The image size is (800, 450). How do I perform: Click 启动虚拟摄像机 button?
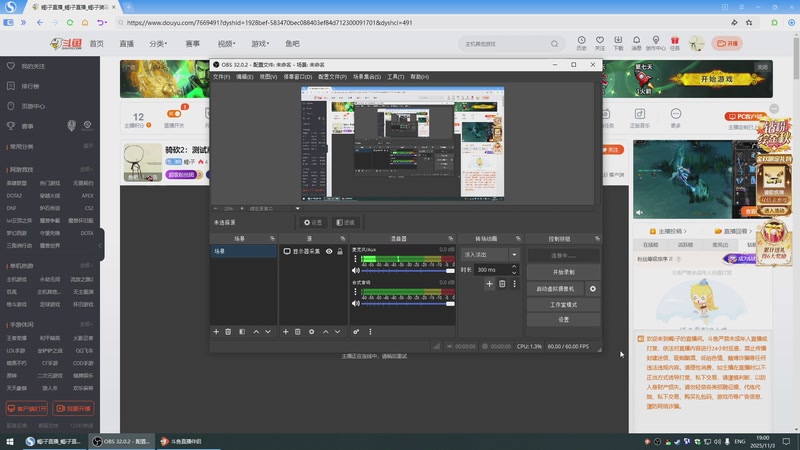555,289
